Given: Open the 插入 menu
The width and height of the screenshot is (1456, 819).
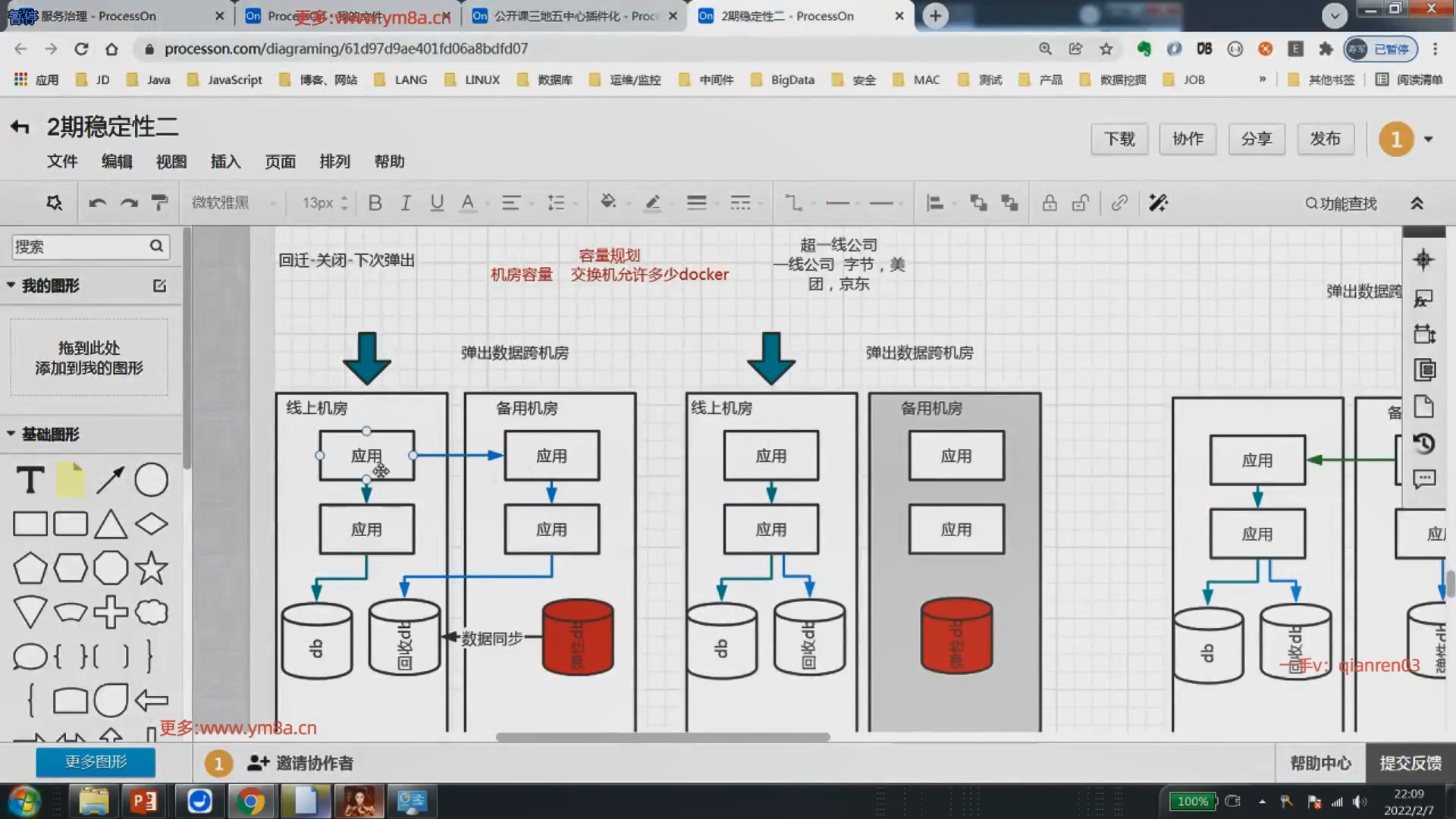Looking at the screenshot, I should click(225, 161).
